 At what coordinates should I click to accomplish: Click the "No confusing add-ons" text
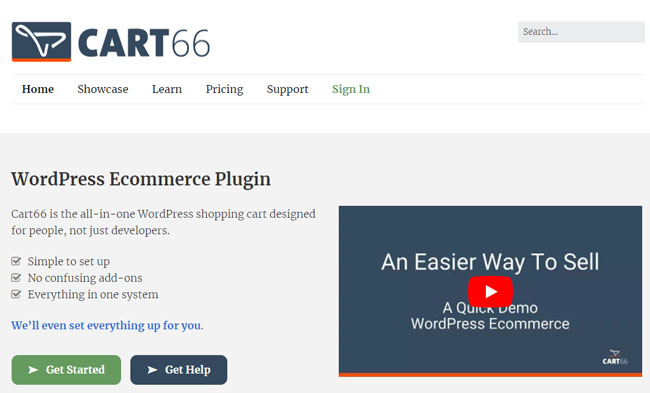(85, 278)
